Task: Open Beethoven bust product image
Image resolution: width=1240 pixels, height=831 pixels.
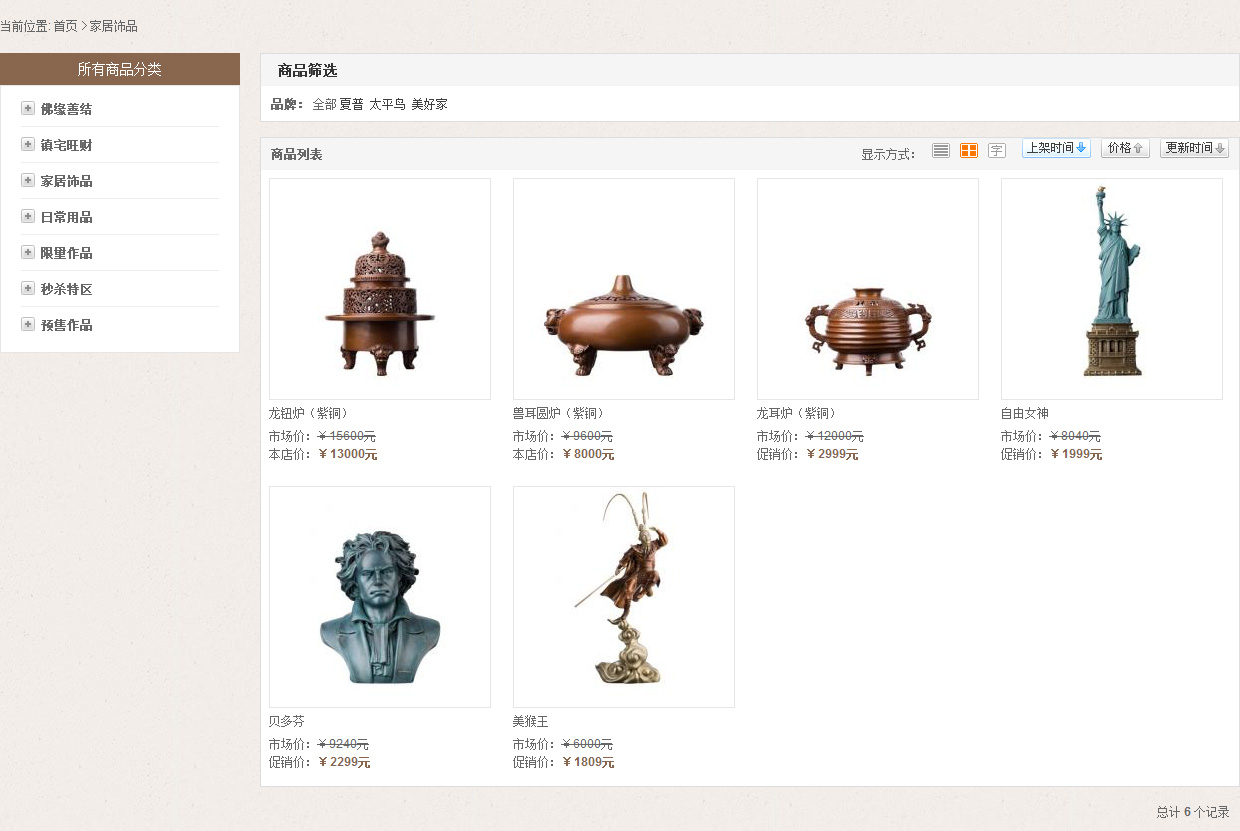Action: click(380, 597)
